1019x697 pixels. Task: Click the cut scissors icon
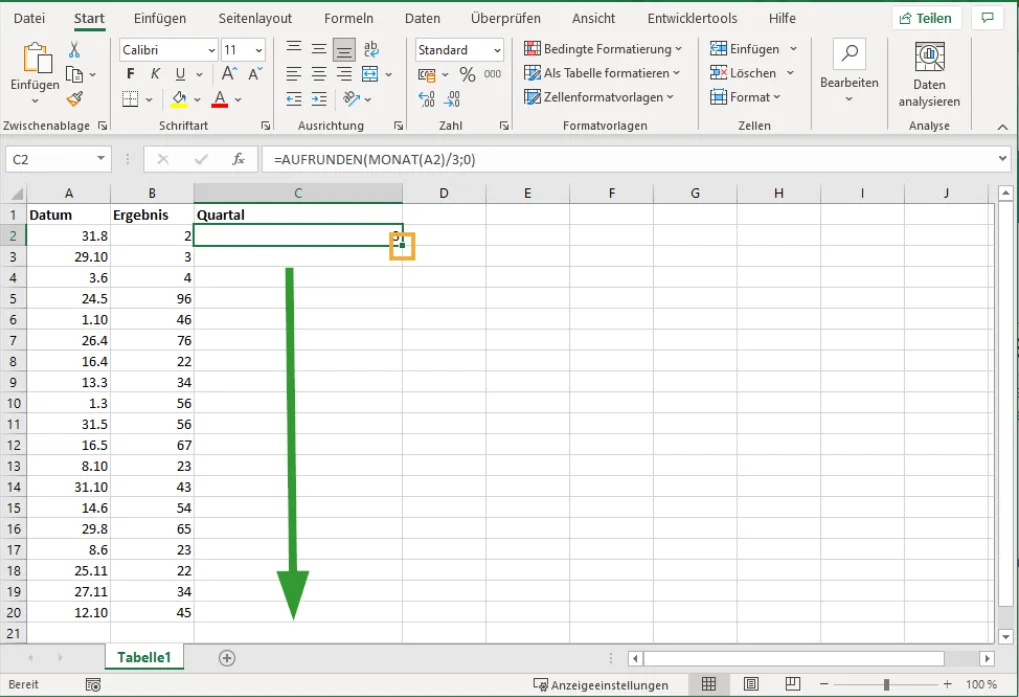pyautogui.click(x=74, y=50)
